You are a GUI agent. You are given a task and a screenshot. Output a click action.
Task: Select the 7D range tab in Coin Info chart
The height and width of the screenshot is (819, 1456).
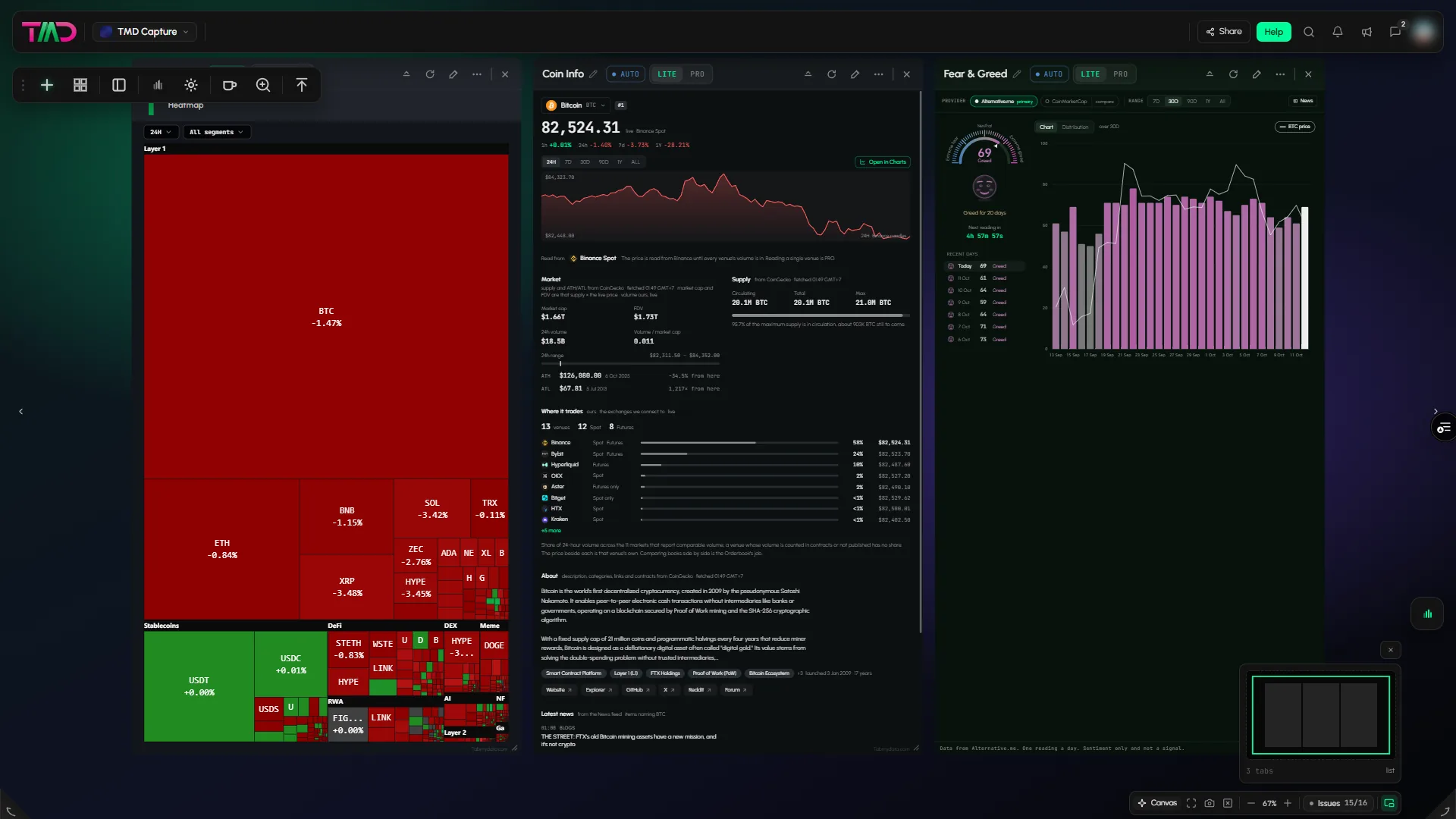coord(568,162)
